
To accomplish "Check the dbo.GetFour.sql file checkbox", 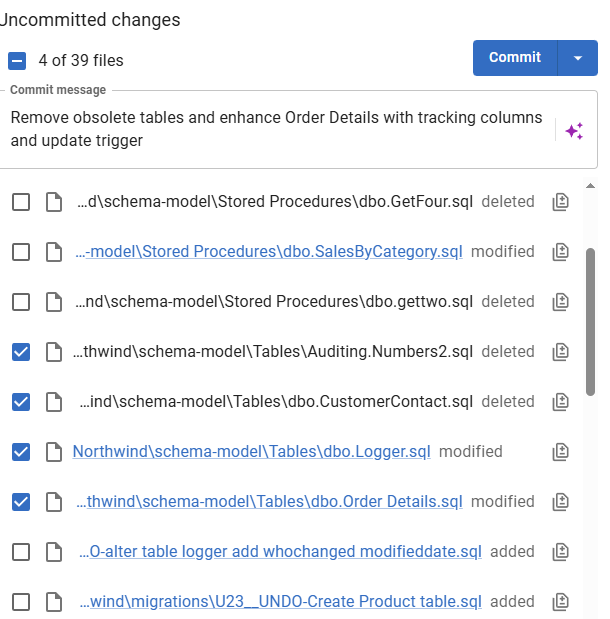I will [x=21, y=202].
